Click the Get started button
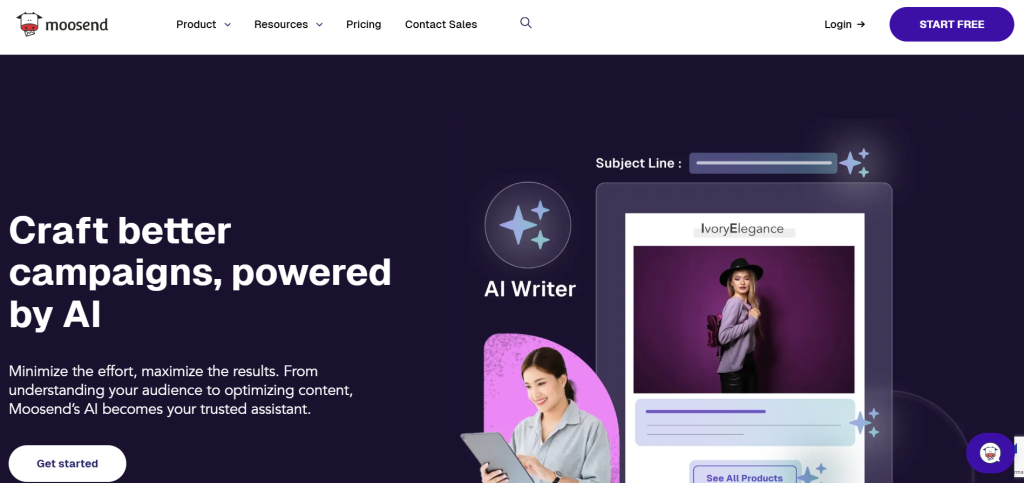Image resolution: width=1024 pixels, height=483 pixels. [x=67, y=463]
